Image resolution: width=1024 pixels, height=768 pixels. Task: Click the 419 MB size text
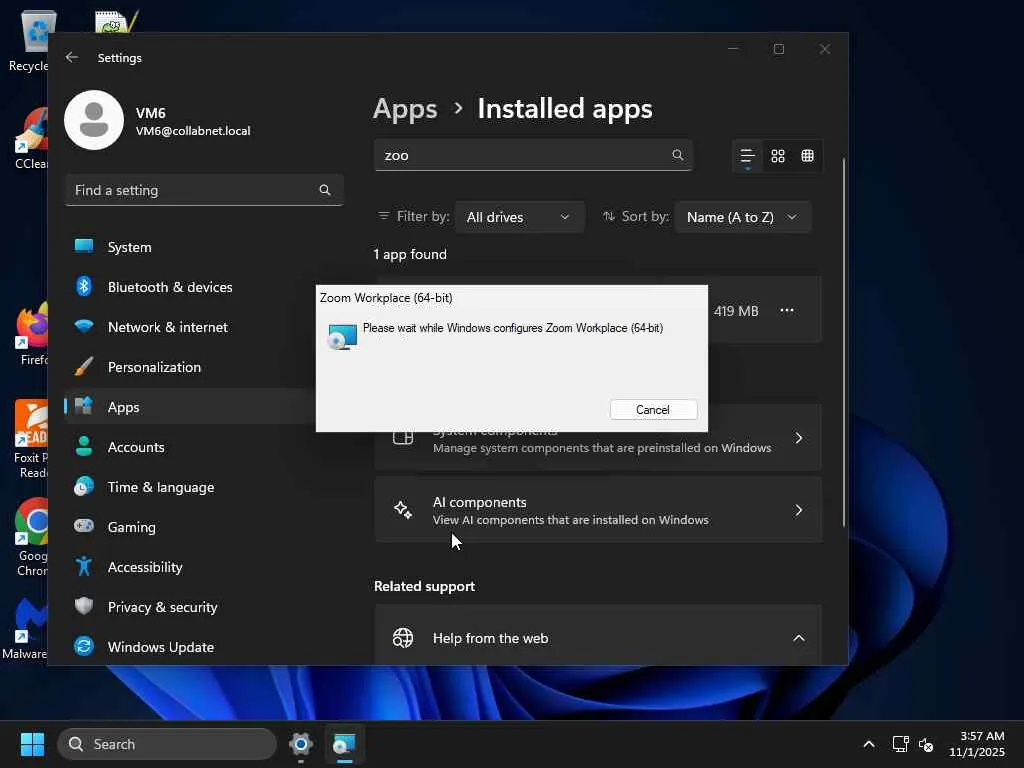[x=736, y=311]
